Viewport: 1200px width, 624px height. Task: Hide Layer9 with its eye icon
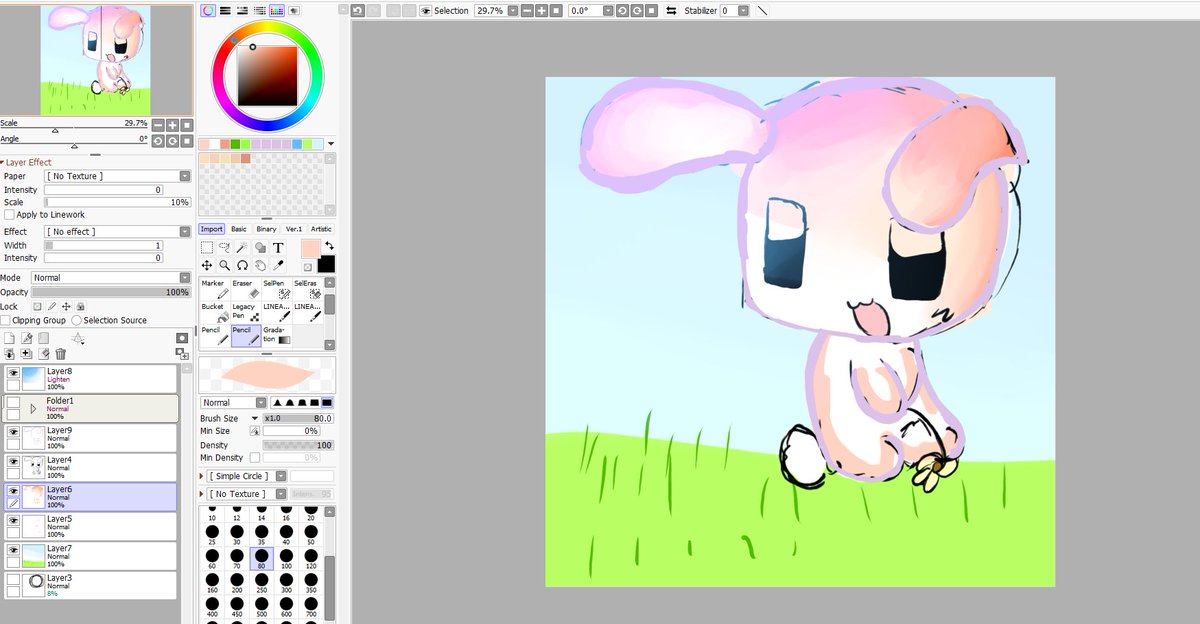click(x=13, y=432)
